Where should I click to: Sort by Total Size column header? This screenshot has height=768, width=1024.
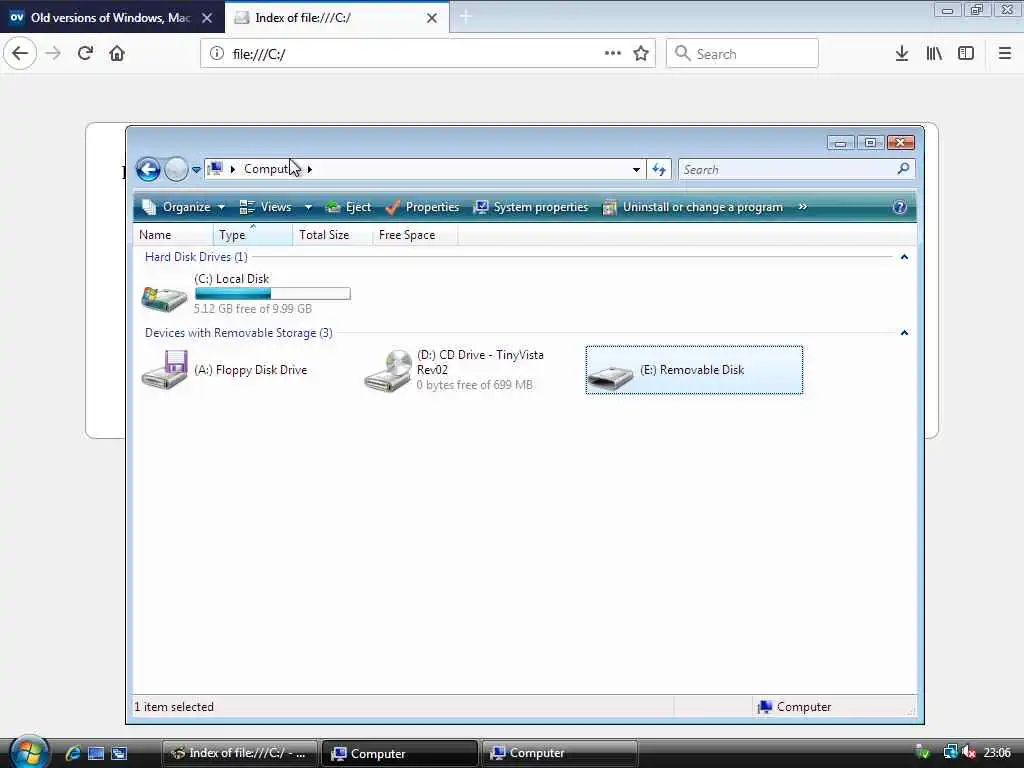(x=332, y=234)
